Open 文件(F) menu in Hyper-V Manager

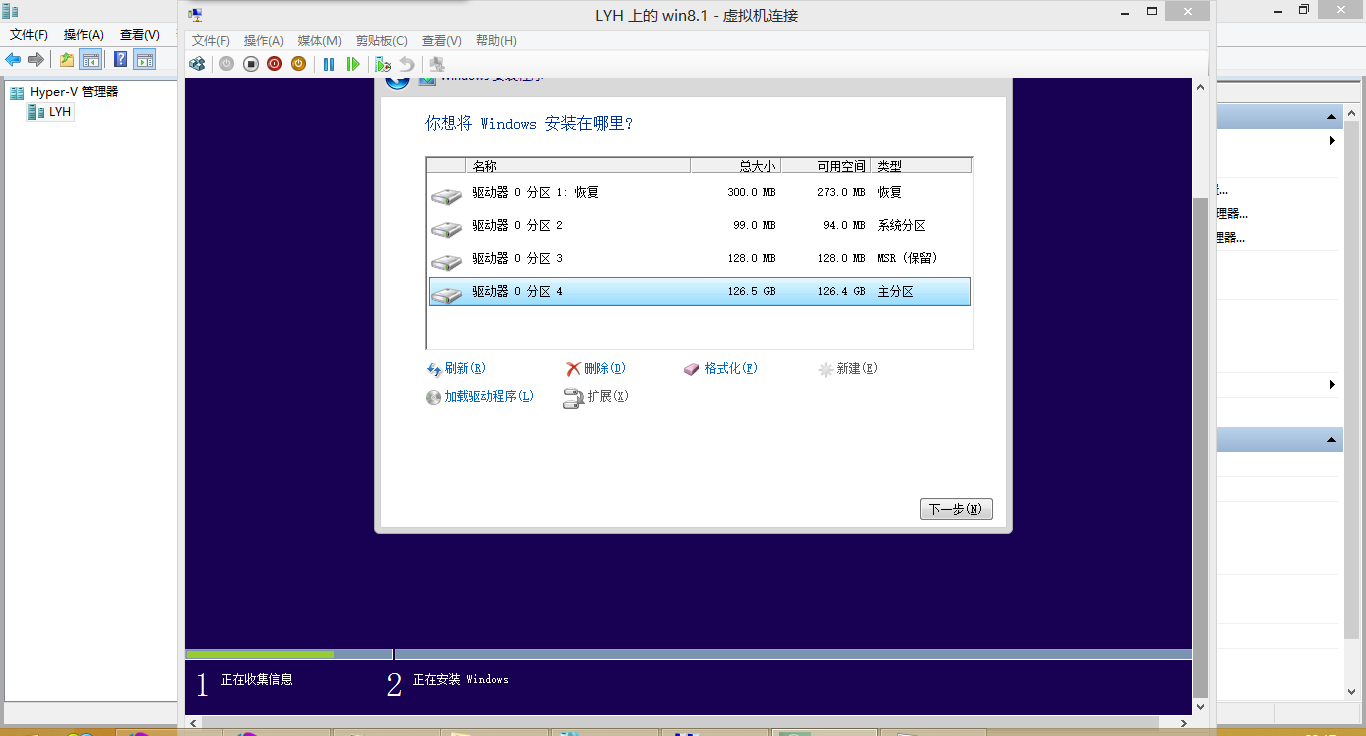coord(29,35)
